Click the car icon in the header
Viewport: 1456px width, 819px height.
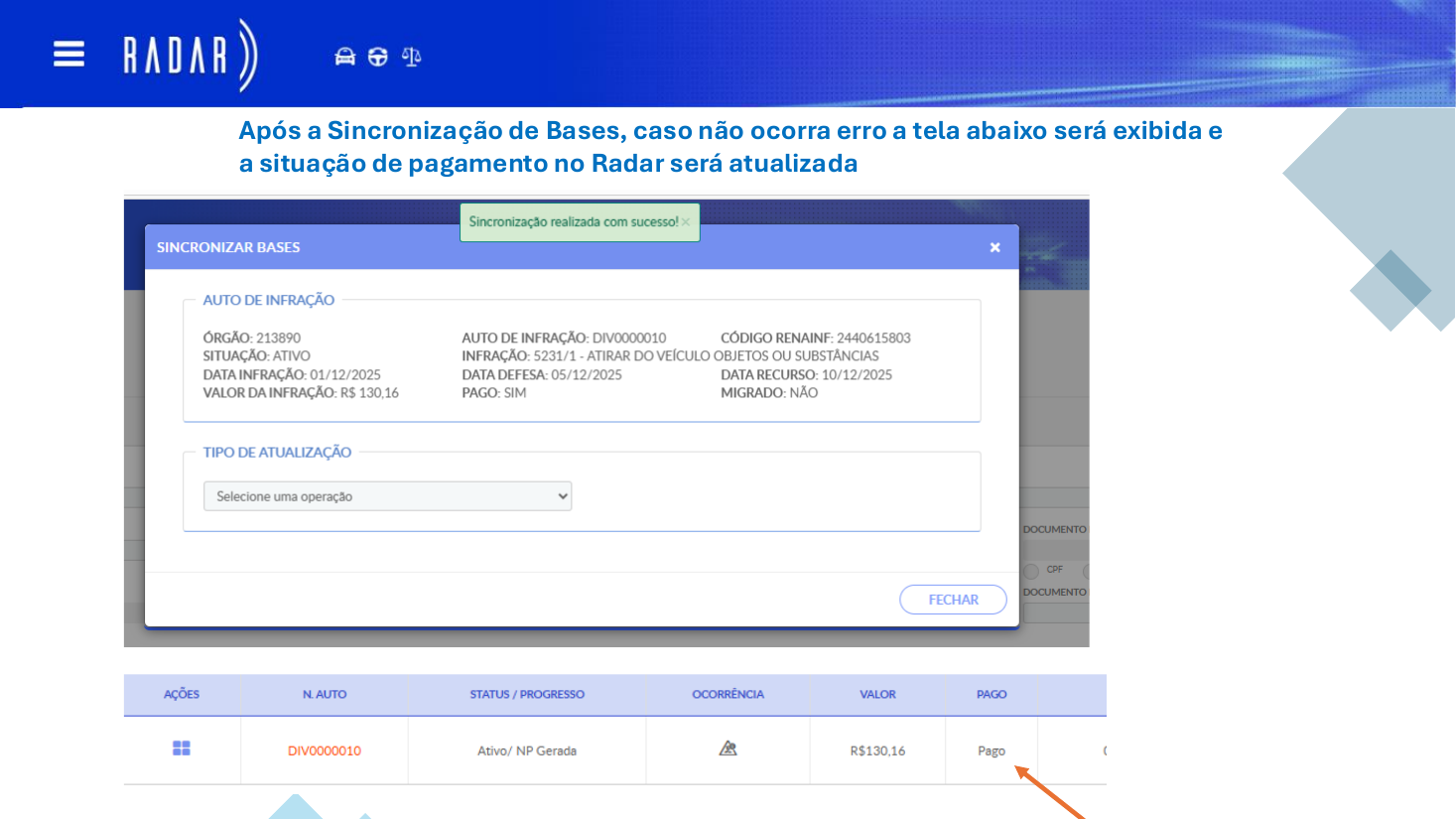pos(345,57)
